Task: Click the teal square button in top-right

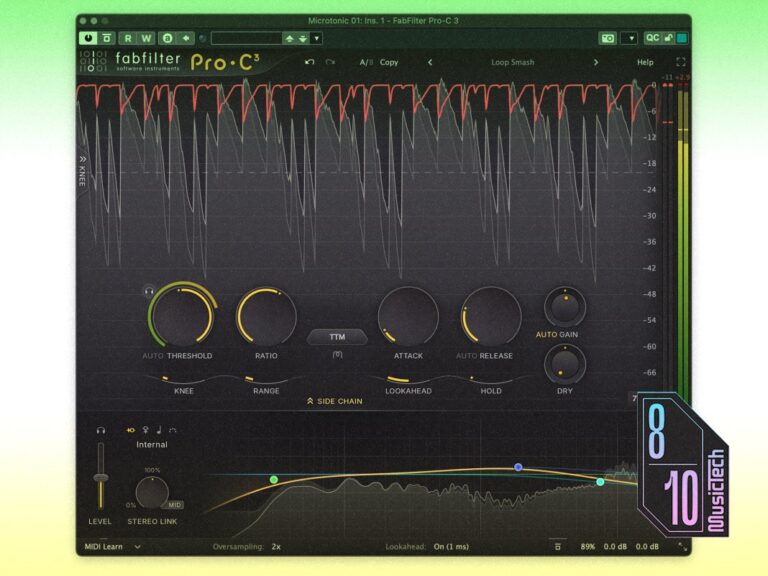Action: click(681, 38)
